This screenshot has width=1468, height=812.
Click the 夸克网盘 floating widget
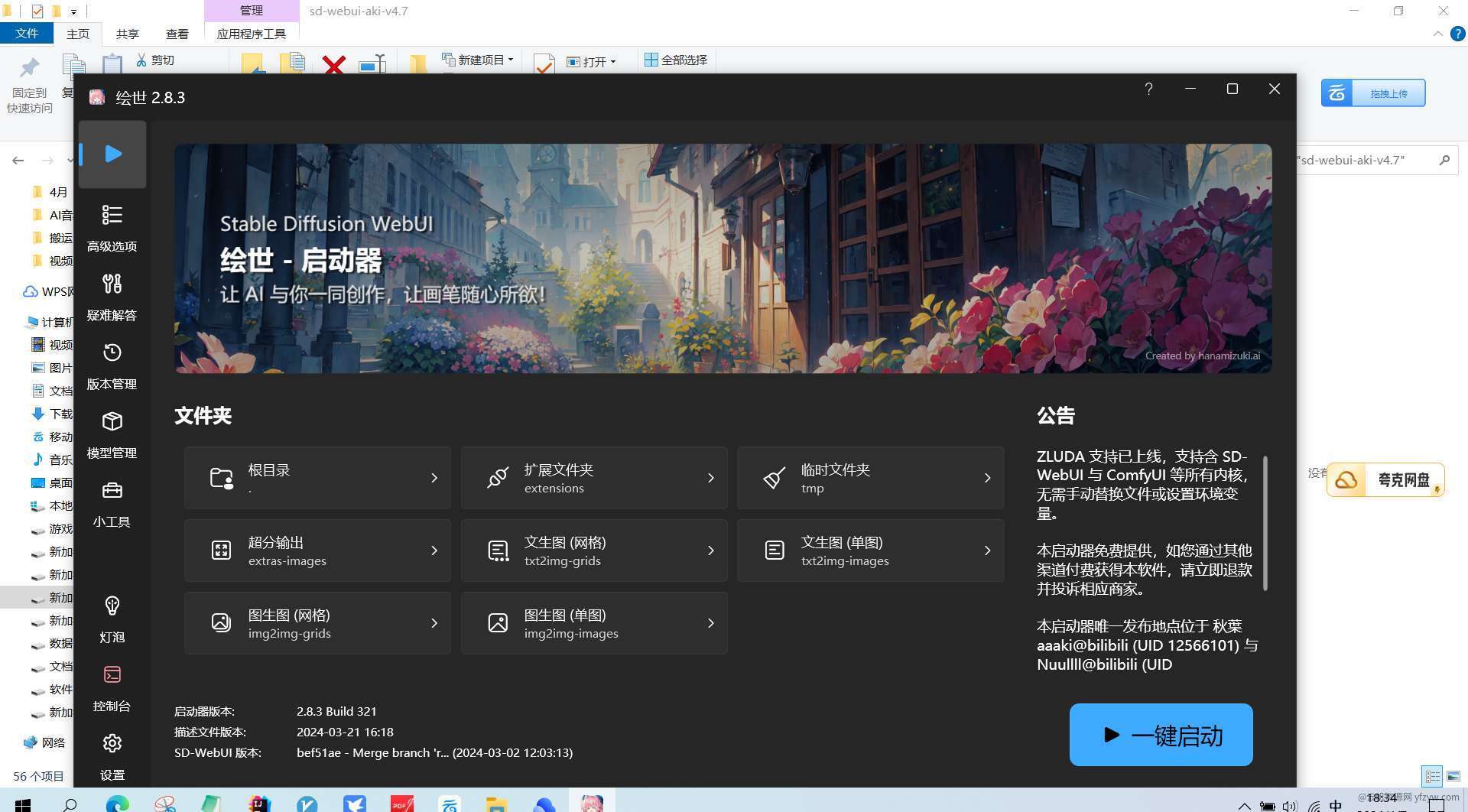1385,480
